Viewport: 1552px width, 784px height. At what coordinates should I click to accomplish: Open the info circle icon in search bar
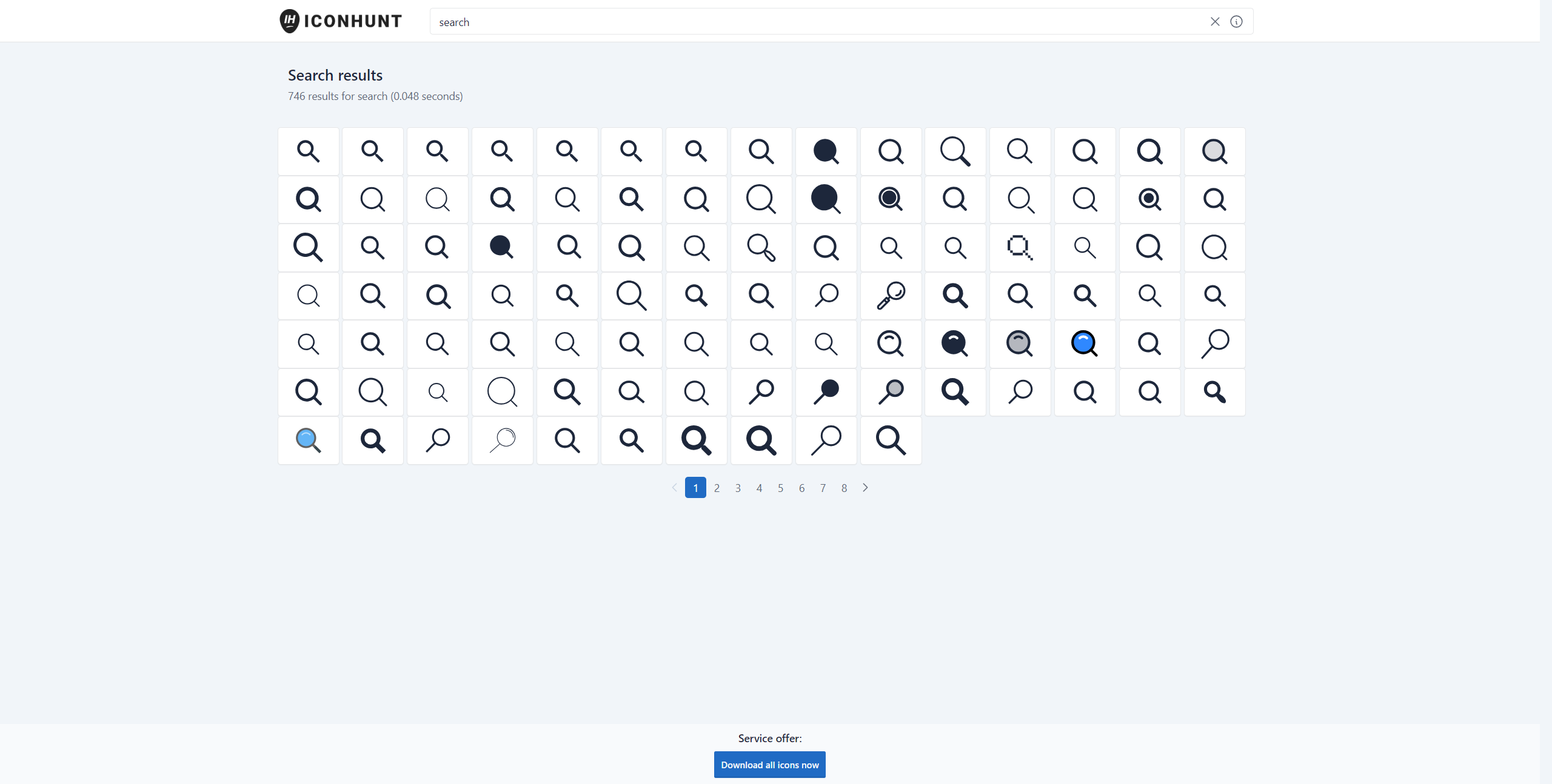click(1236, 22)
